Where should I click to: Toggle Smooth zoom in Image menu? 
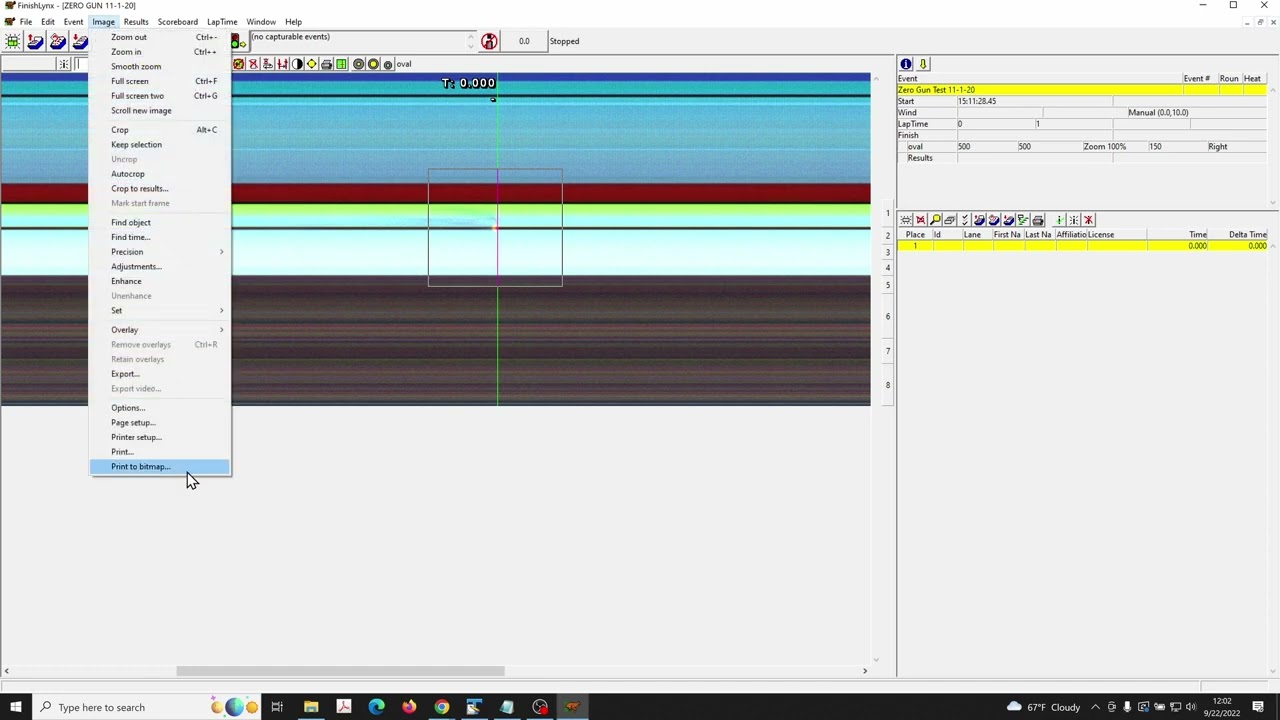(x=160, y=66)
